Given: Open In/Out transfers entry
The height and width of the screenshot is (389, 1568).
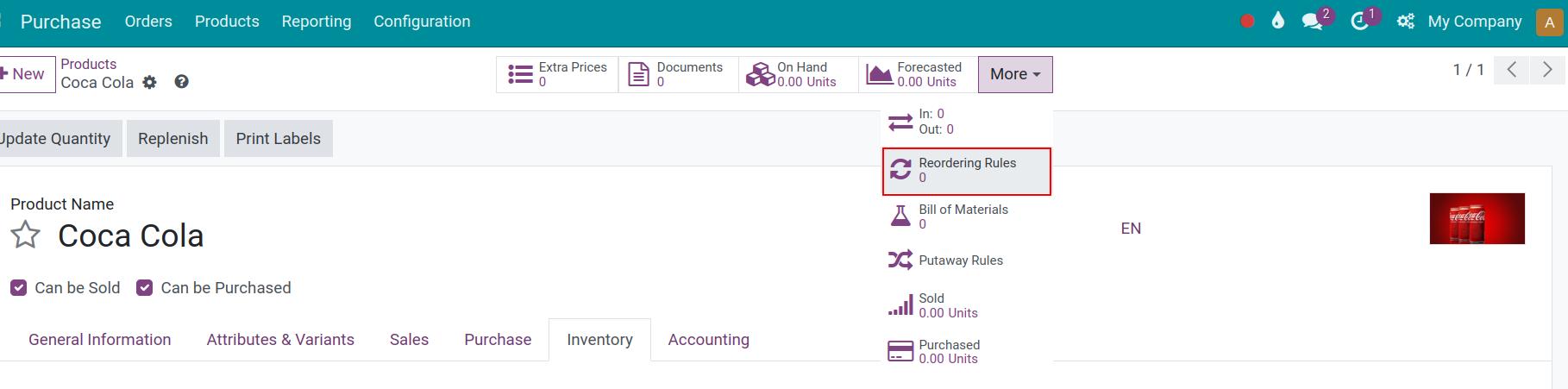Looking at the screenshot, I should tap(967, 122).
